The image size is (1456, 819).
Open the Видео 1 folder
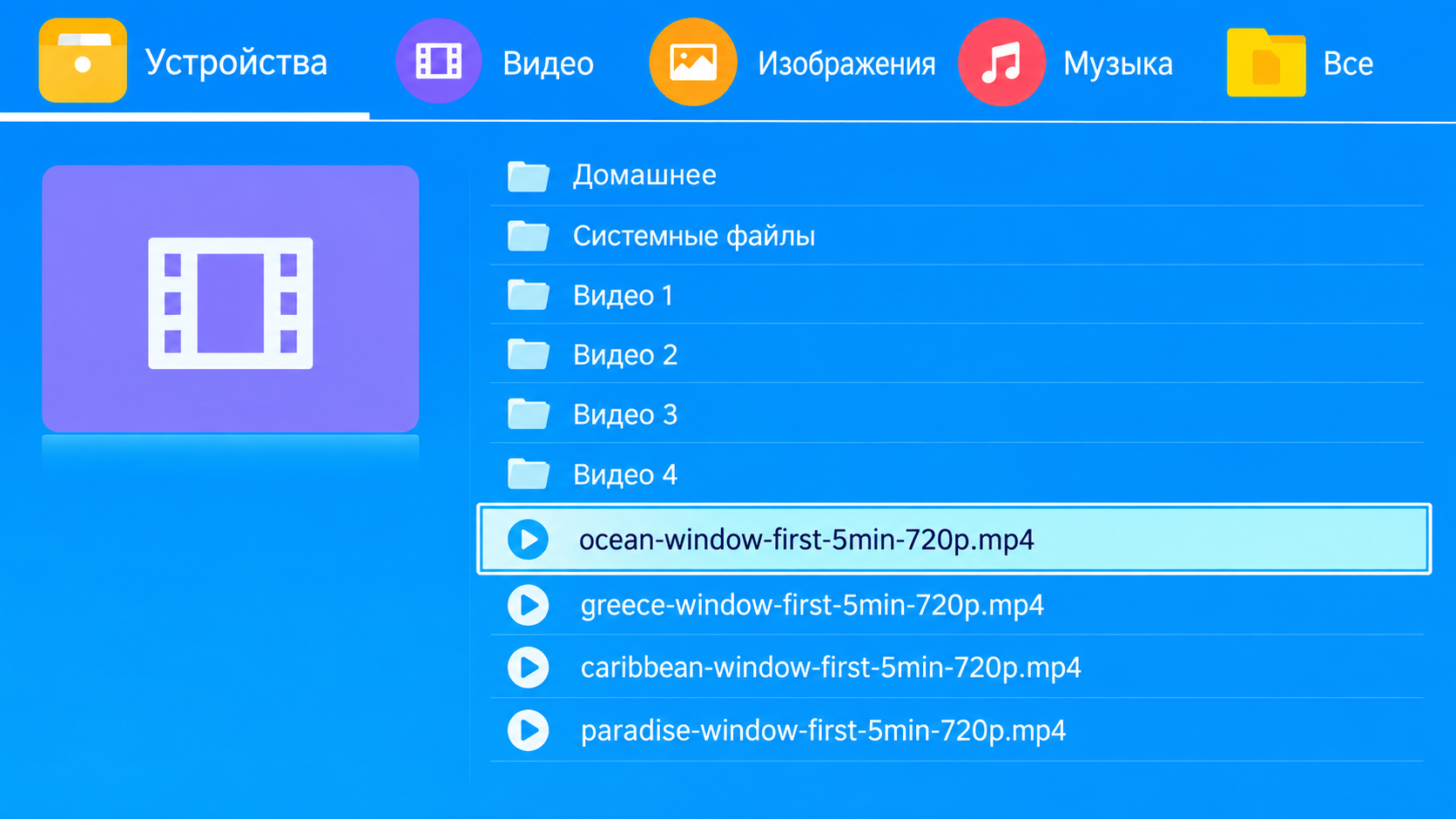point(956,296)
